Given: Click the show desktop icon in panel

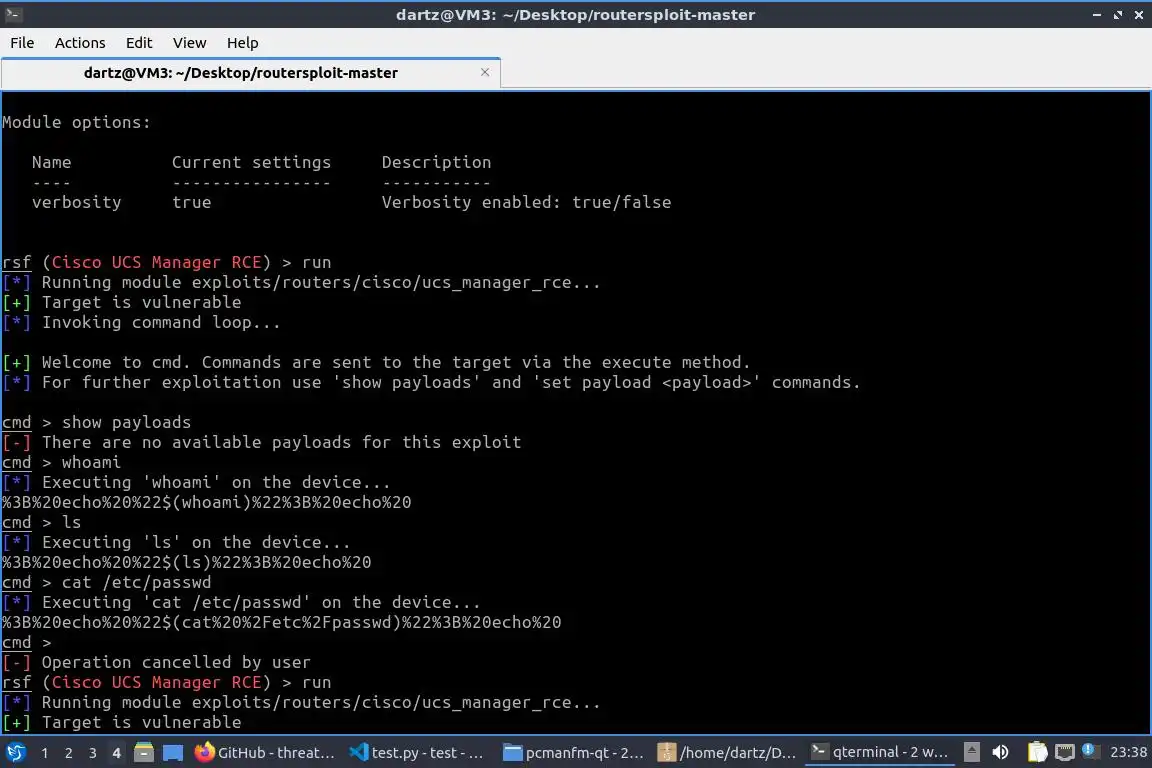Looking at the screenshot, I should point(173,753).
